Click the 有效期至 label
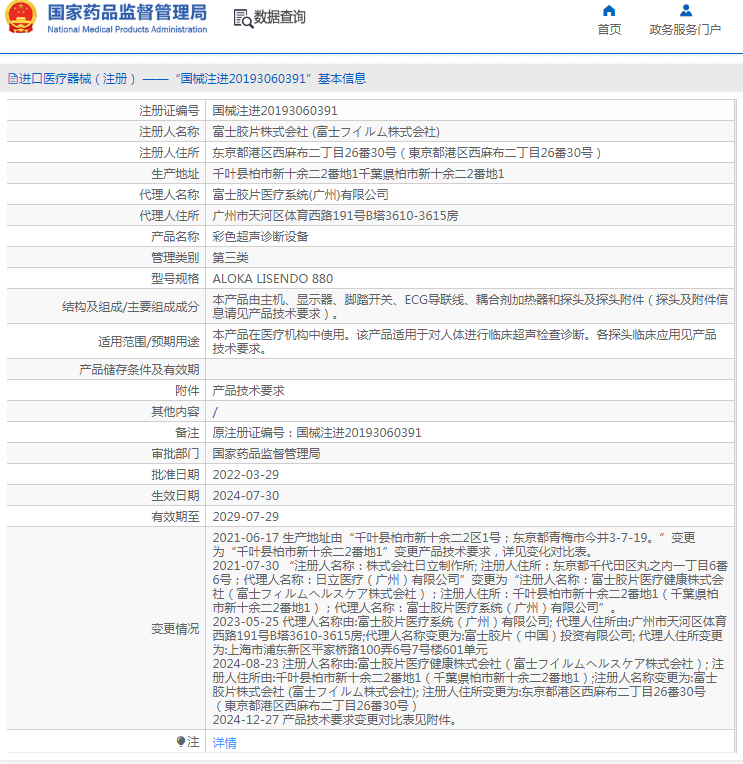The image size is (743, 764). tap(175, 516)
